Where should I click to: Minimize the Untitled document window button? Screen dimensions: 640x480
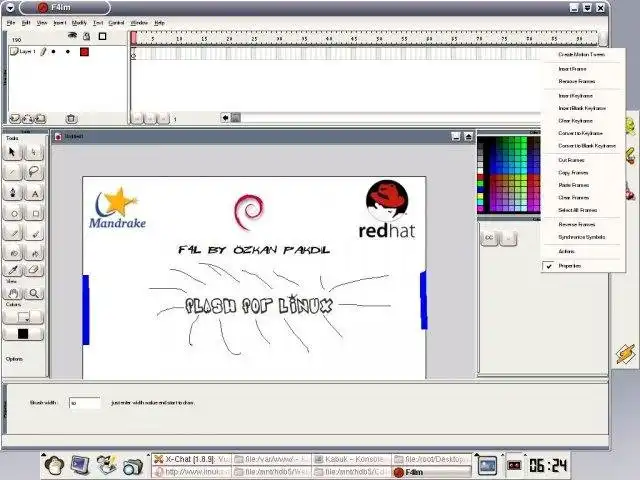[x=456, y=136]
